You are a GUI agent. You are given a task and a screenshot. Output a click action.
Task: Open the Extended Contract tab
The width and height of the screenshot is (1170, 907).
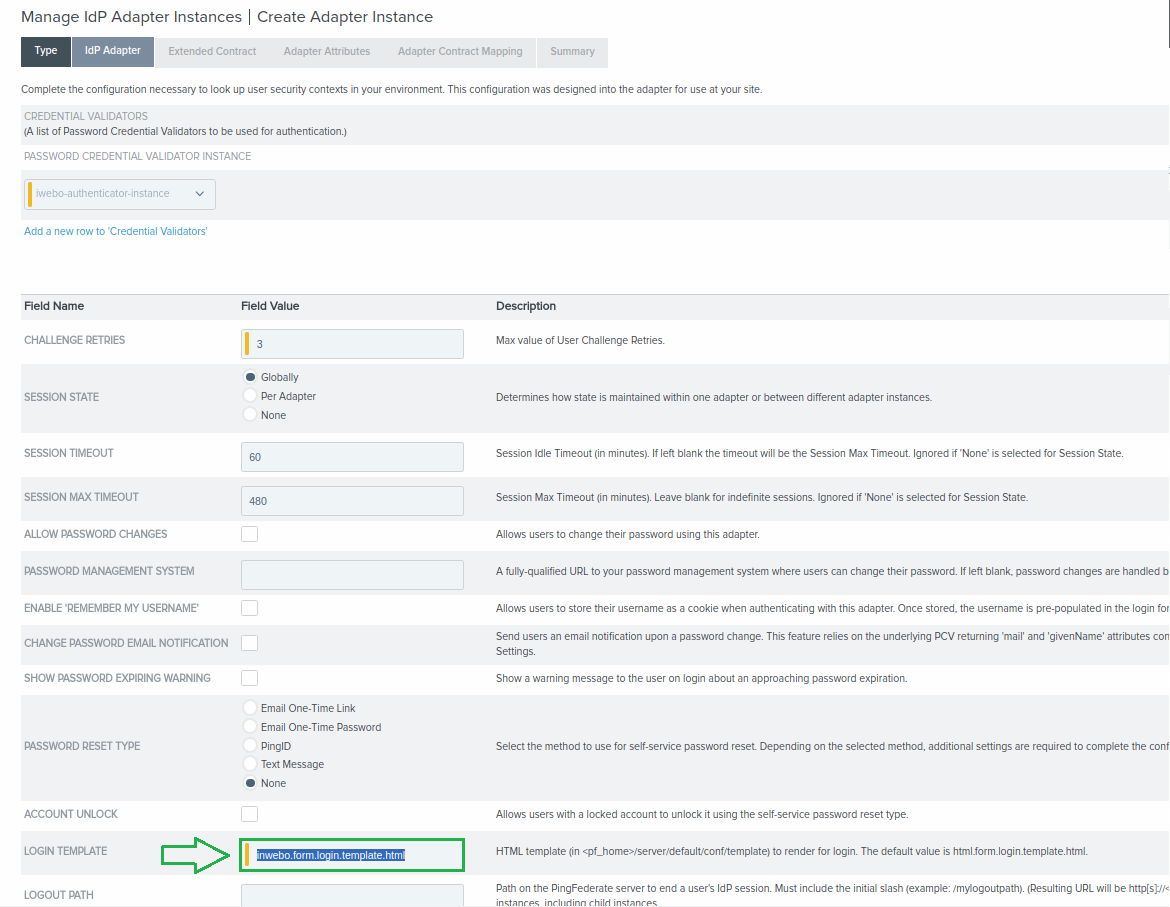[212, 52]
